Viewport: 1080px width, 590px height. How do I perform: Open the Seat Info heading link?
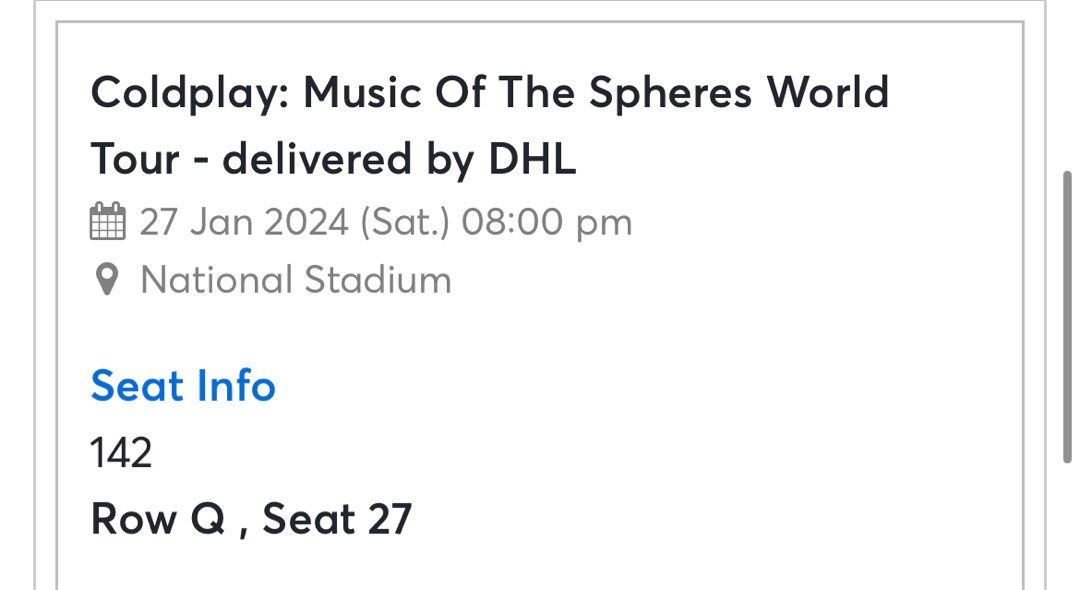[x=183, y=386]
